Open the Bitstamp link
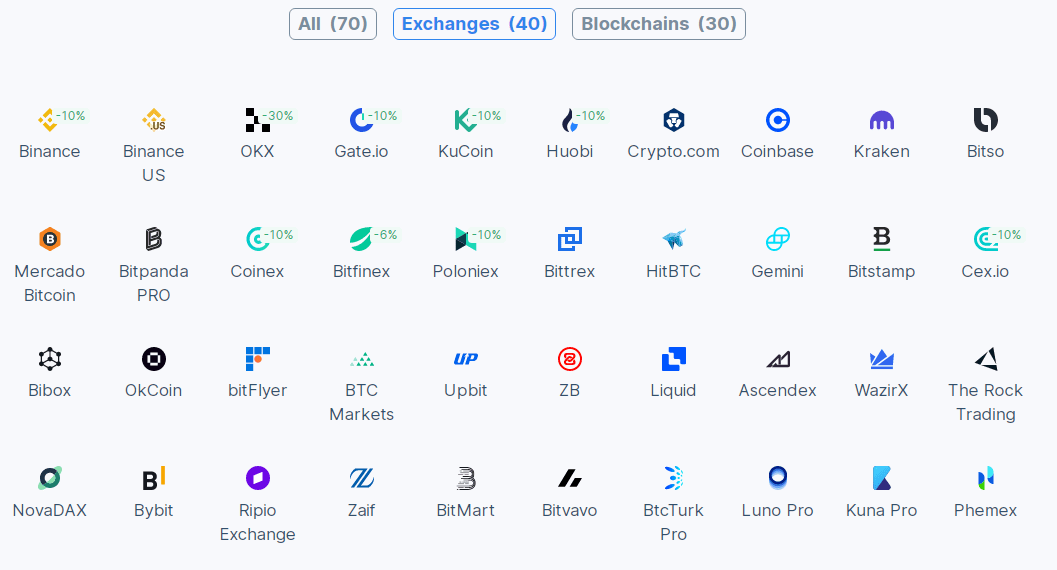 (881, 272)
